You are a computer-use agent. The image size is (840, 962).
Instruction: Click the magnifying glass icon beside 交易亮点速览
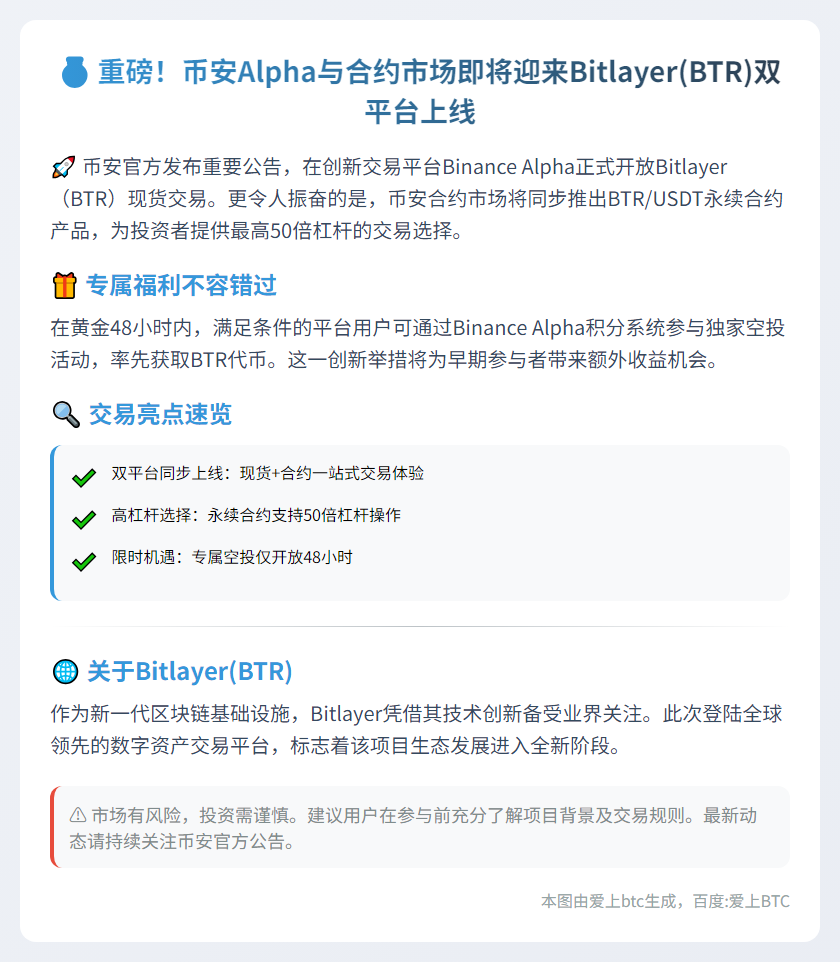(65, 414)
